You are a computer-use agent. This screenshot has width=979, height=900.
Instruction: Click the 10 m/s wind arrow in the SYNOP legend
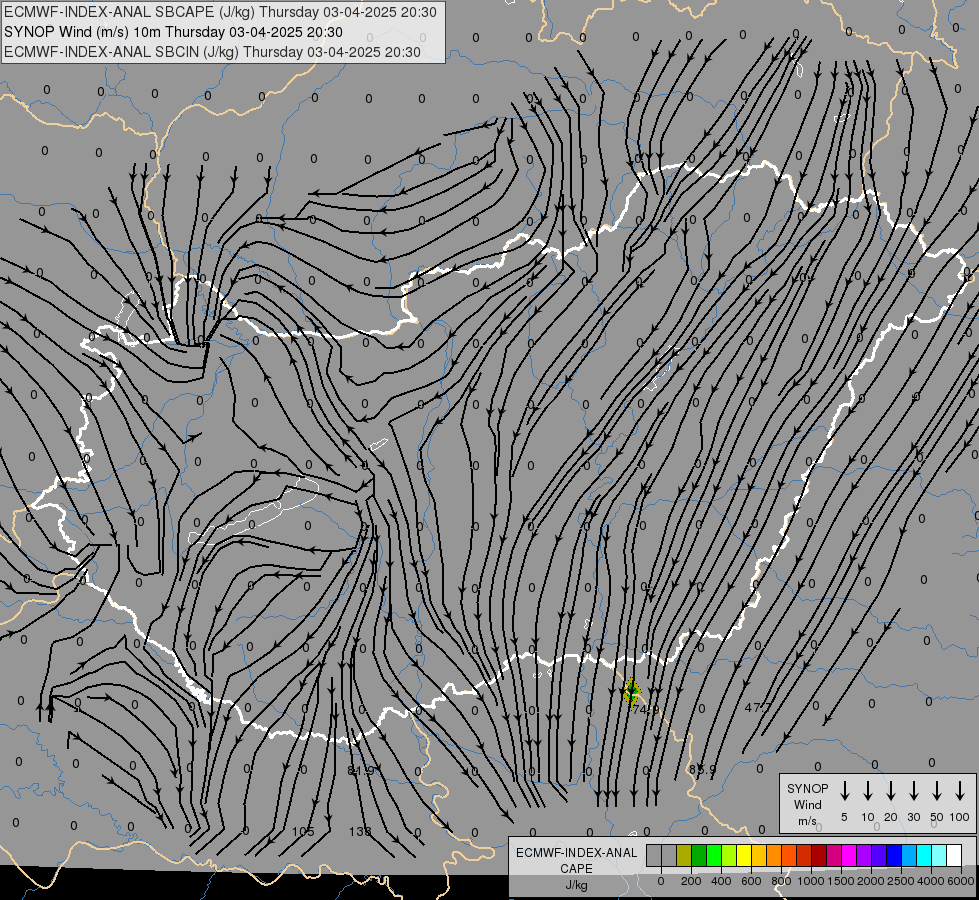tap(868, 791)
